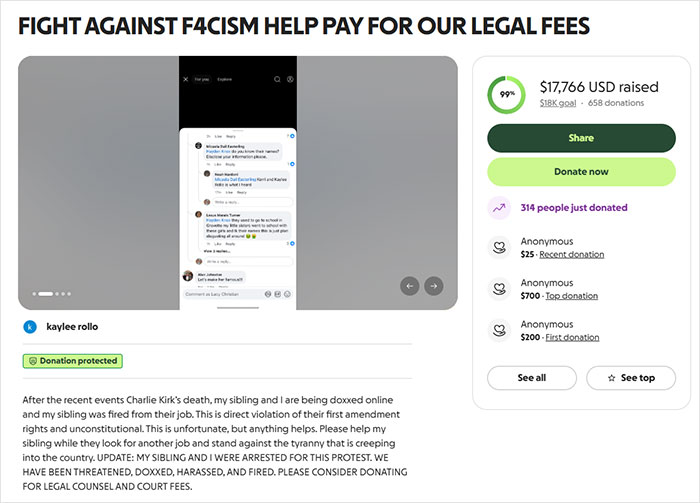700x503 pixels.
Task: Click the Donate now button
Action: coord(581,172)
